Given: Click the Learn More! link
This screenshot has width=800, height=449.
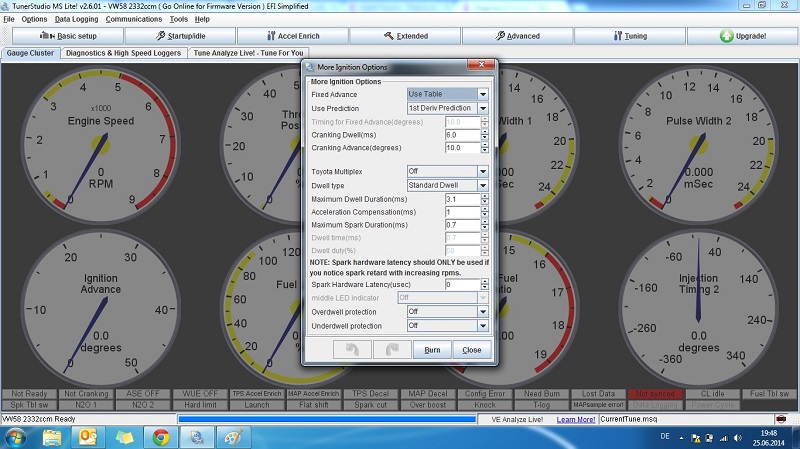Looking at the screenshot, I should (576, 420).
